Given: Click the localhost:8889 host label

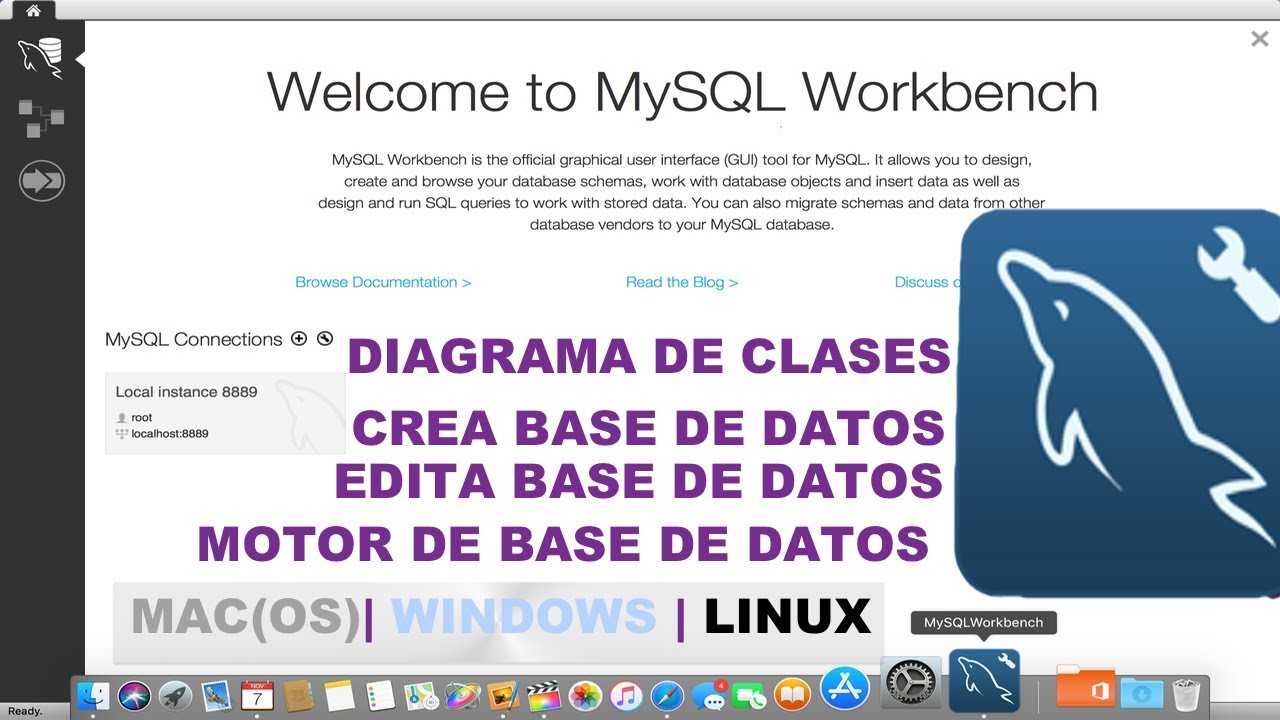Looking at the screenshot, I should click(x=170, y=434).
